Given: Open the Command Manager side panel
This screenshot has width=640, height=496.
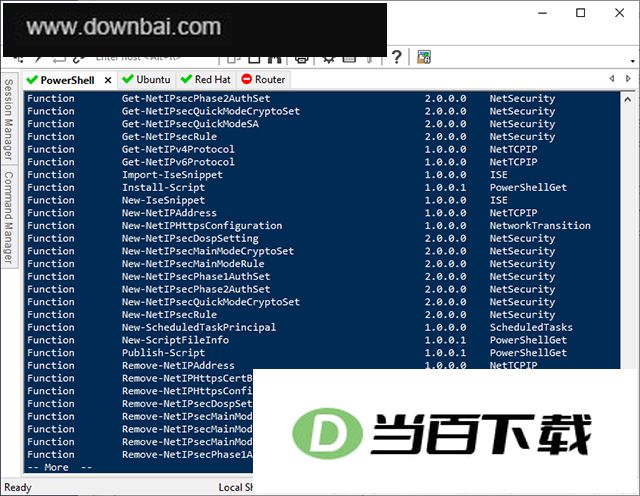Looking at the screenshot, I should pyautogui.click(x=9, y=217).
